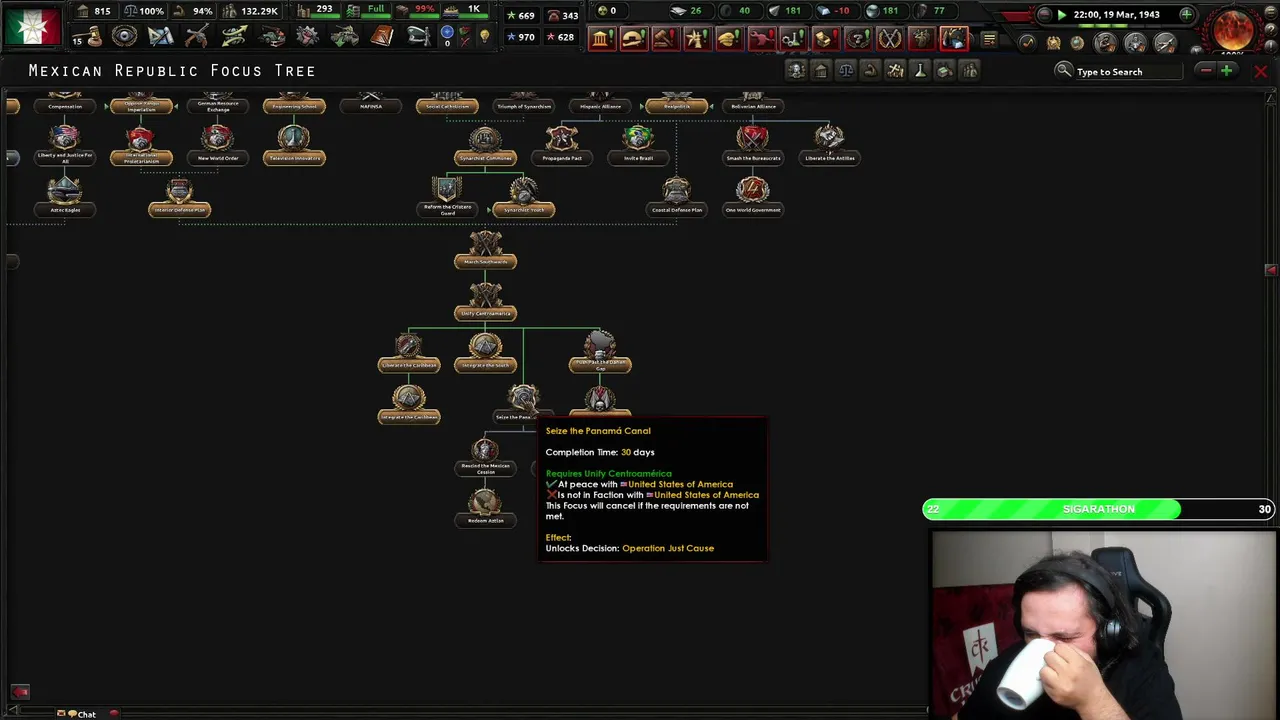Click the fuel status Full
The height and width of the screenshot is (720, 1280).
click(x=376, y=9)
